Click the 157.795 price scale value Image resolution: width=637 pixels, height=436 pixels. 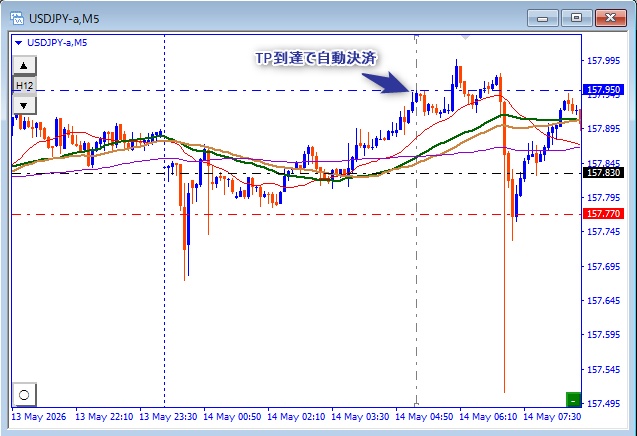pyautogui.click(x=604, y=197)
